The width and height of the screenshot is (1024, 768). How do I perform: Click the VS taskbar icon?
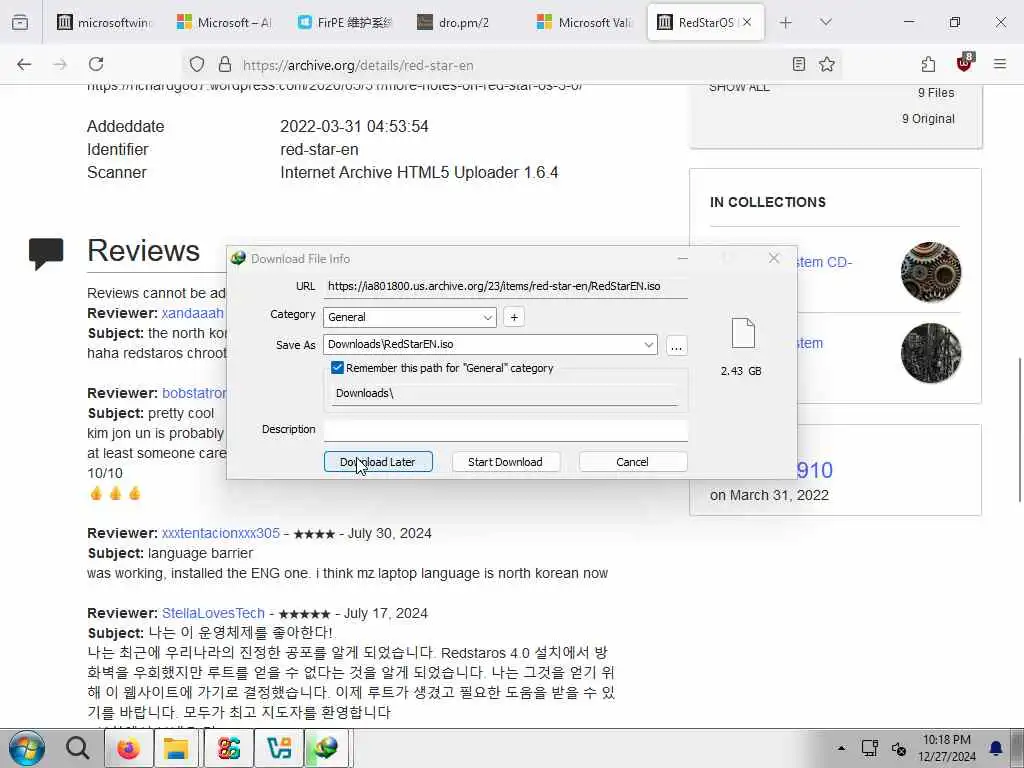click(x=279, y=748)
